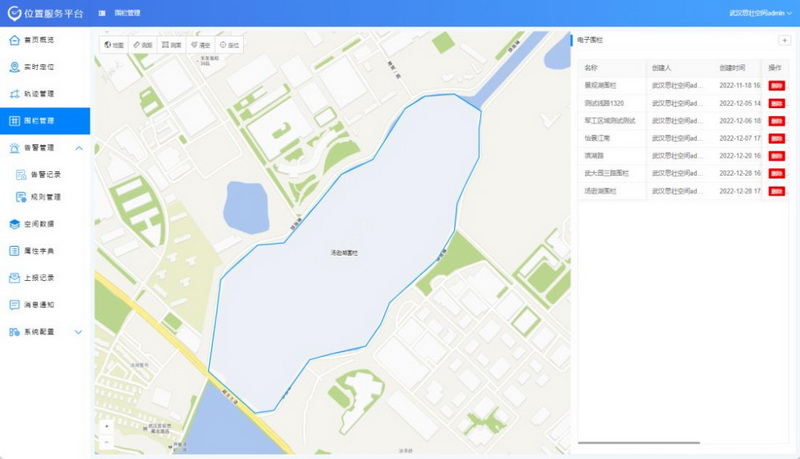Viewport: 800px width, 459px height.
Task: Click the map zoom out button
Action: tap(107, 441)
